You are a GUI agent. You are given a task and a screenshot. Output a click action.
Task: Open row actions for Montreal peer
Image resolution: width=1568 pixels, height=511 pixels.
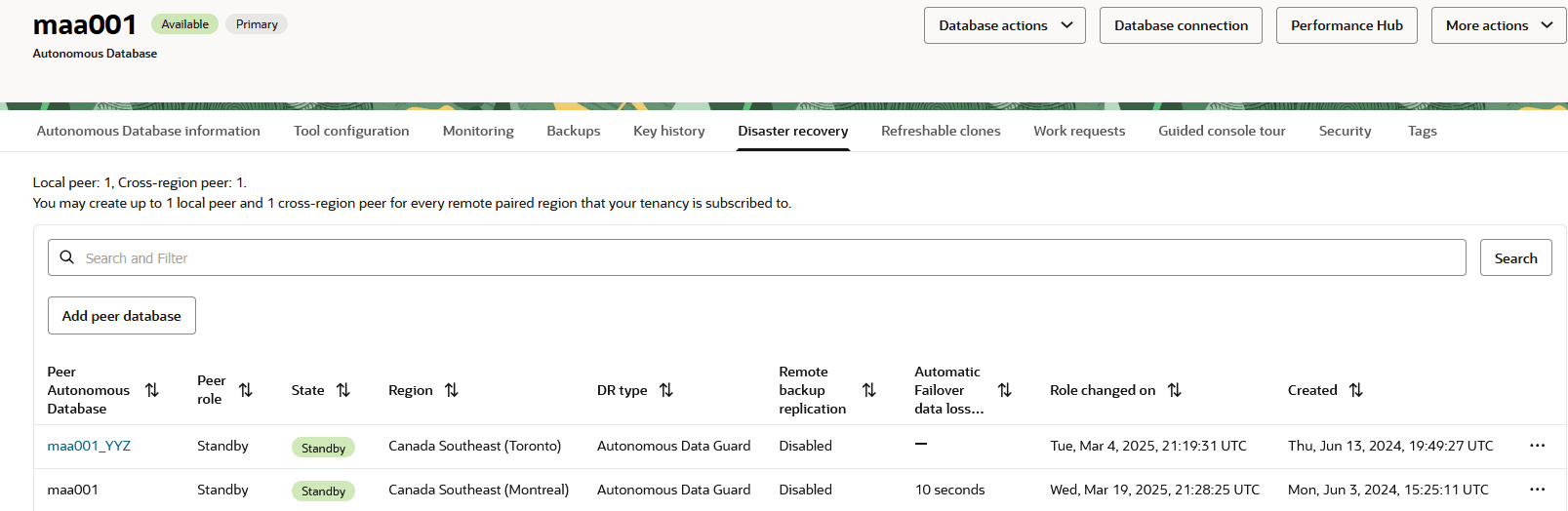[x=1538, y=490]
